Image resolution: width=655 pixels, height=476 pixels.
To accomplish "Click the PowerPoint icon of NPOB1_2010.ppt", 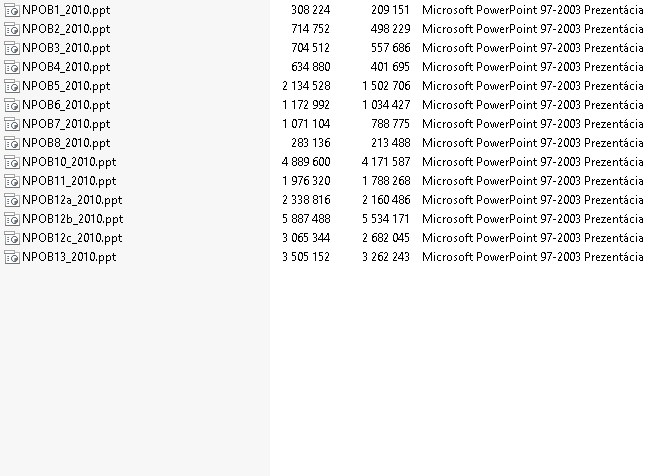I will tap(12, 10).
